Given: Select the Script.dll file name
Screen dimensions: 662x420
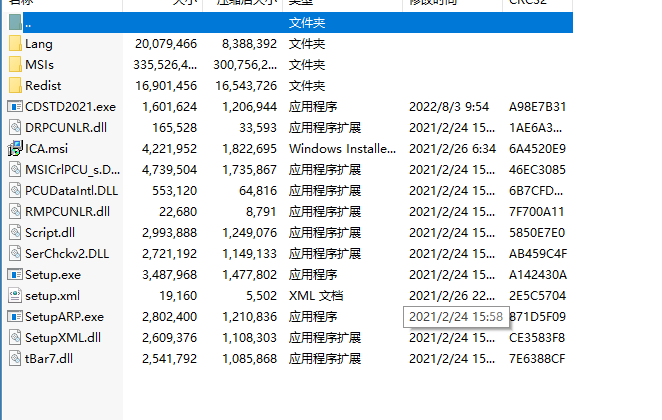Looking at the screenshot, I should (x=50, y=233).
